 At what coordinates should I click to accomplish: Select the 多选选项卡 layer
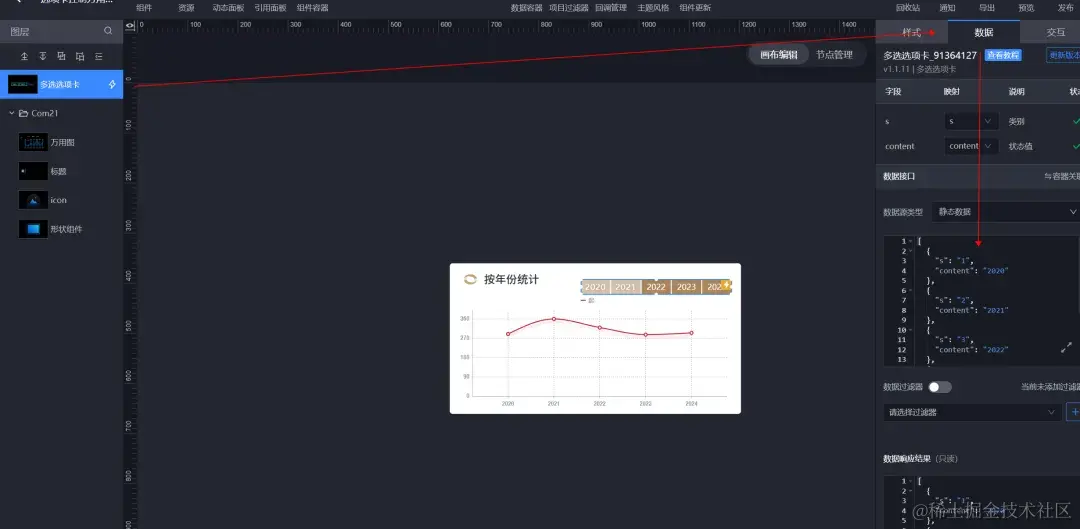click(61, 84)
